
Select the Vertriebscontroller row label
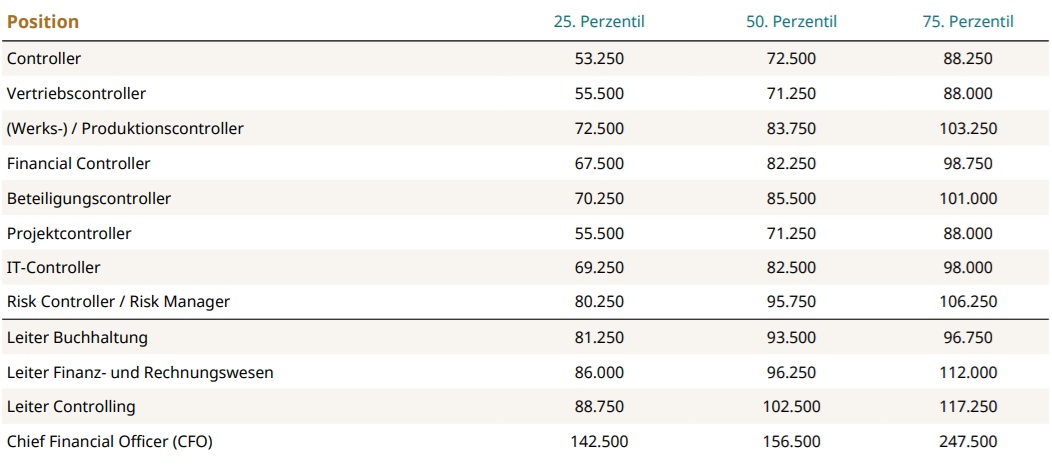(76, 94)
